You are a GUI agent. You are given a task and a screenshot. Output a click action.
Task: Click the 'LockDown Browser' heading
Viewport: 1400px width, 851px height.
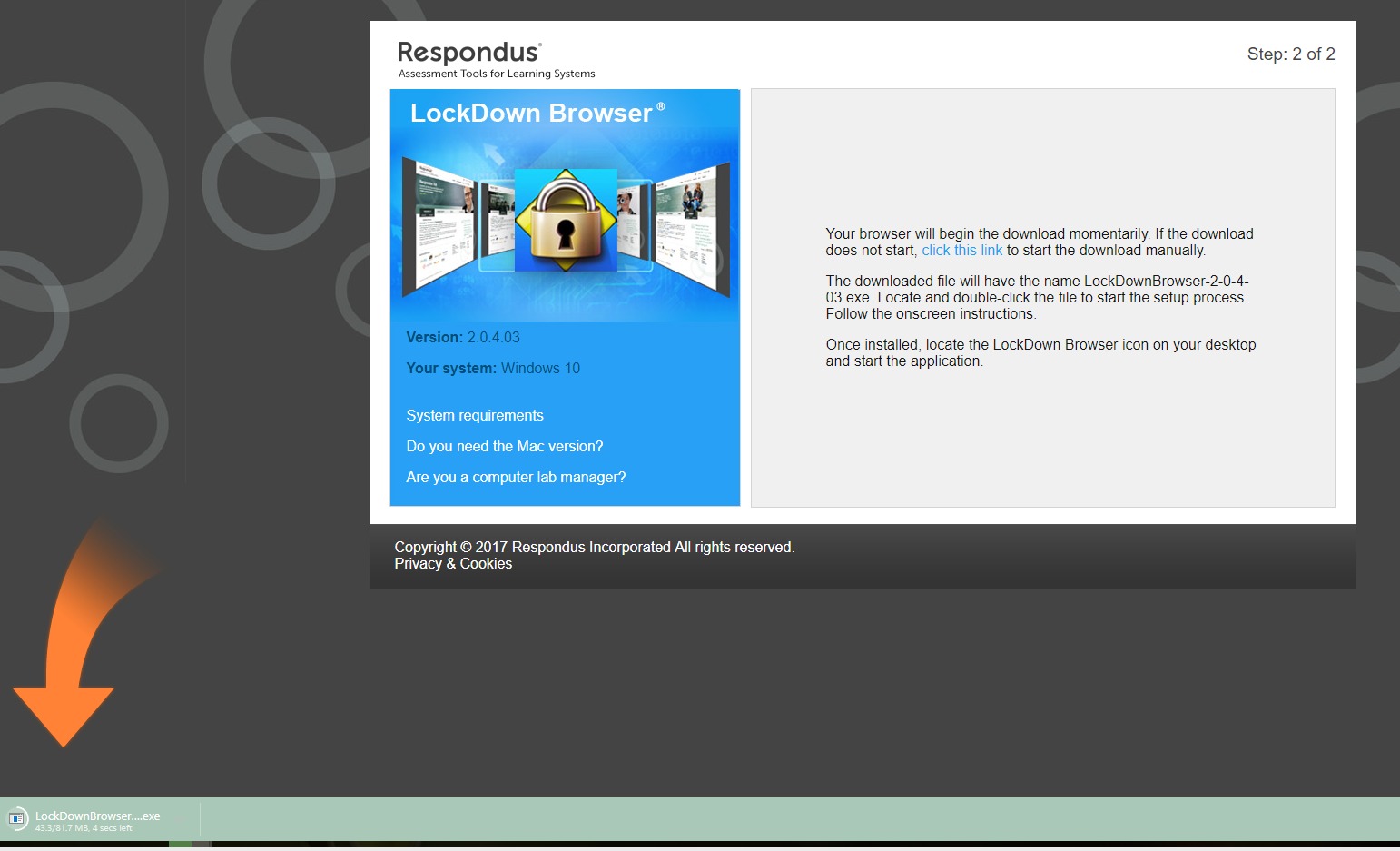(x=537, y=113)
